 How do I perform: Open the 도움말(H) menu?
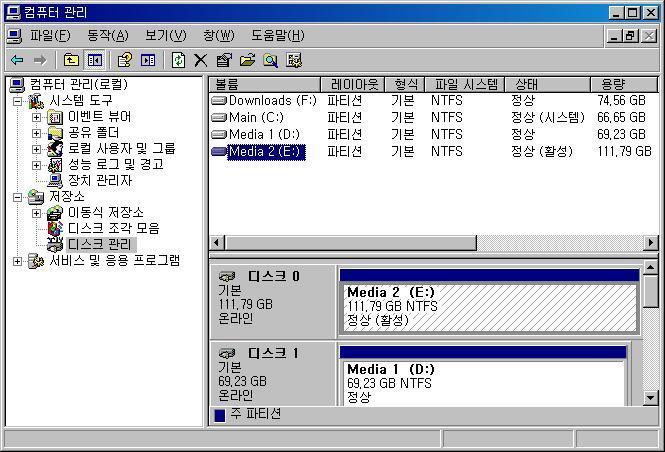click(x=278, y=36)
